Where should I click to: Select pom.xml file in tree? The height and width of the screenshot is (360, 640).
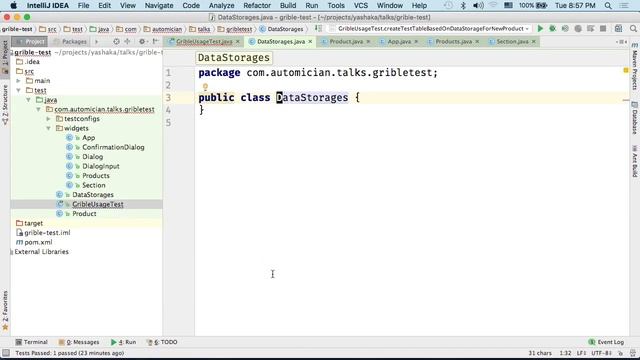[38, 242]
